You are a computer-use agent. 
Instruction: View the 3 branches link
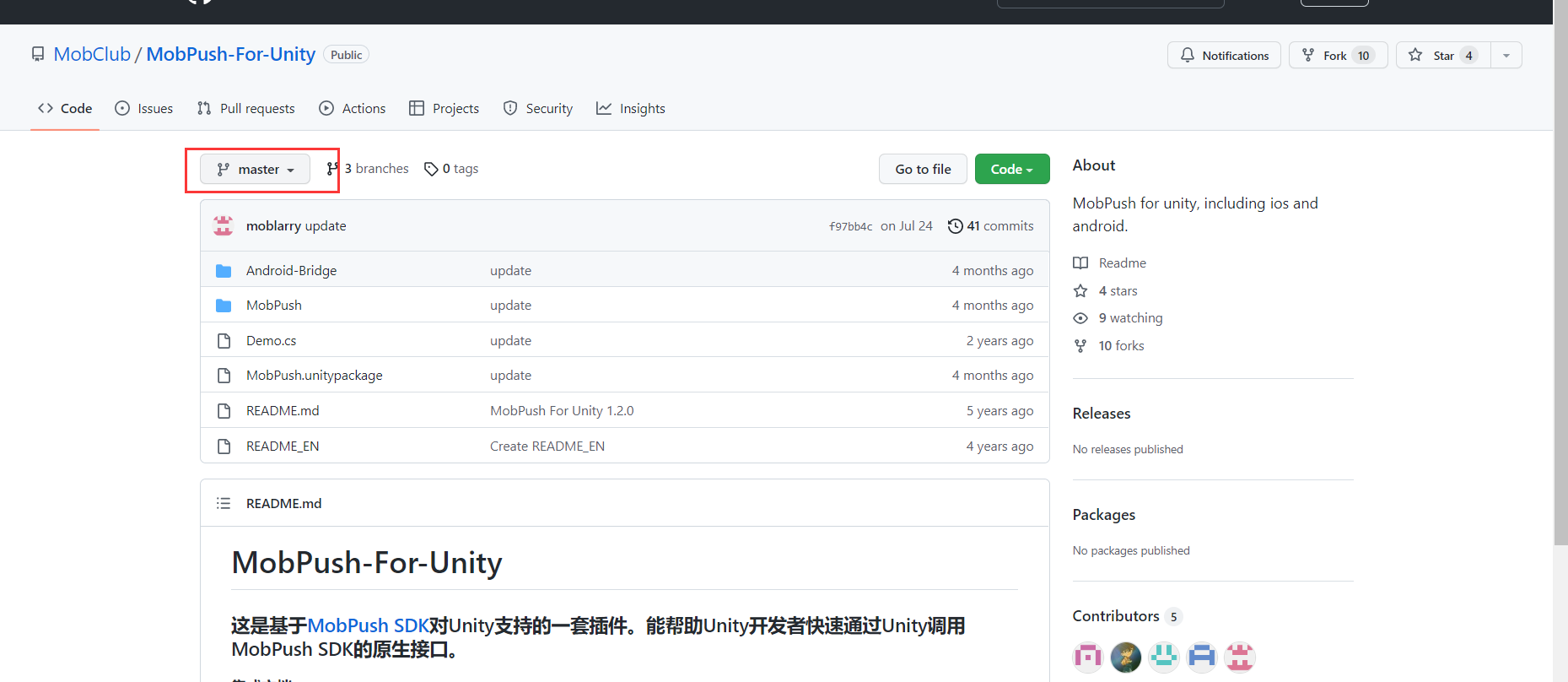click(x=368, y=169)
